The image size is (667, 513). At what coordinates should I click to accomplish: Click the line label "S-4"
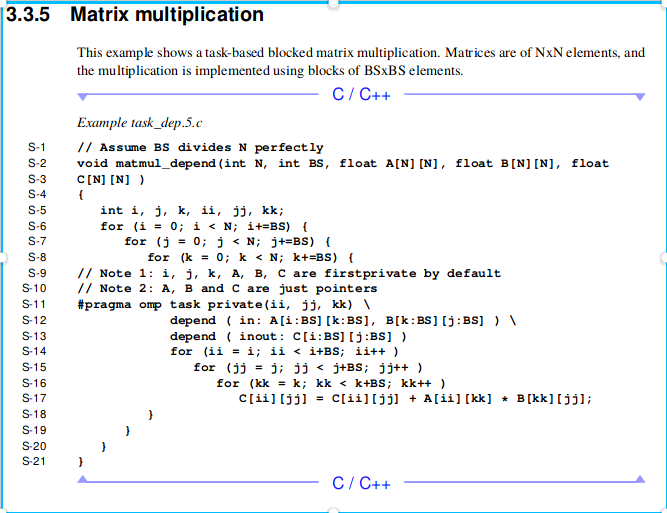pos(37,194)
